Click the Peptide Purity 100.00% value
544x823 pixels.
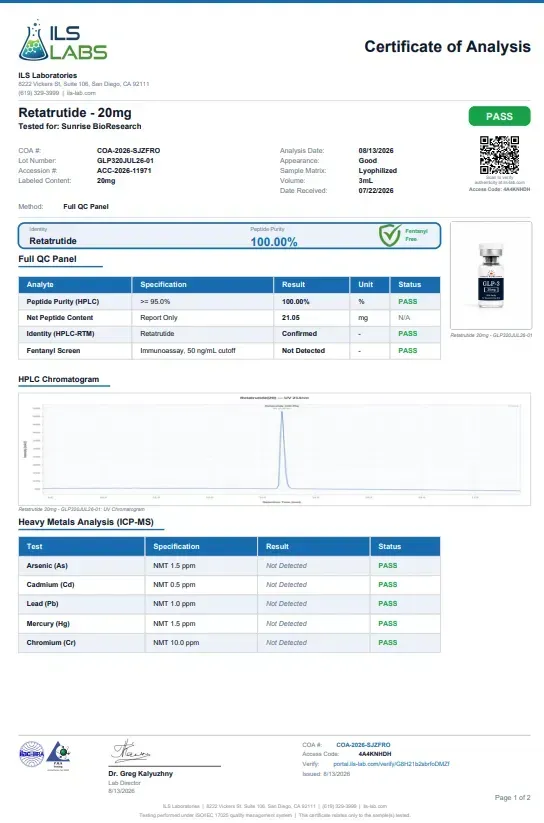(x=274, y=242)
